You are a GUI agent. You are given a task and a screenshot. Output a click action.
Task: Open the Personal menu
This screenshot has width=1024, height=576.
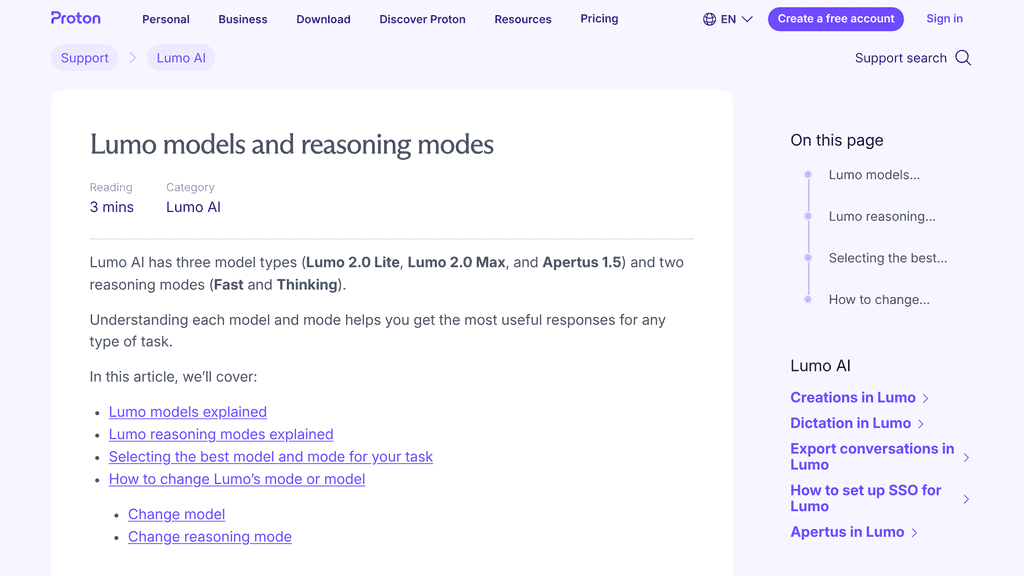(x=166, y=19)
